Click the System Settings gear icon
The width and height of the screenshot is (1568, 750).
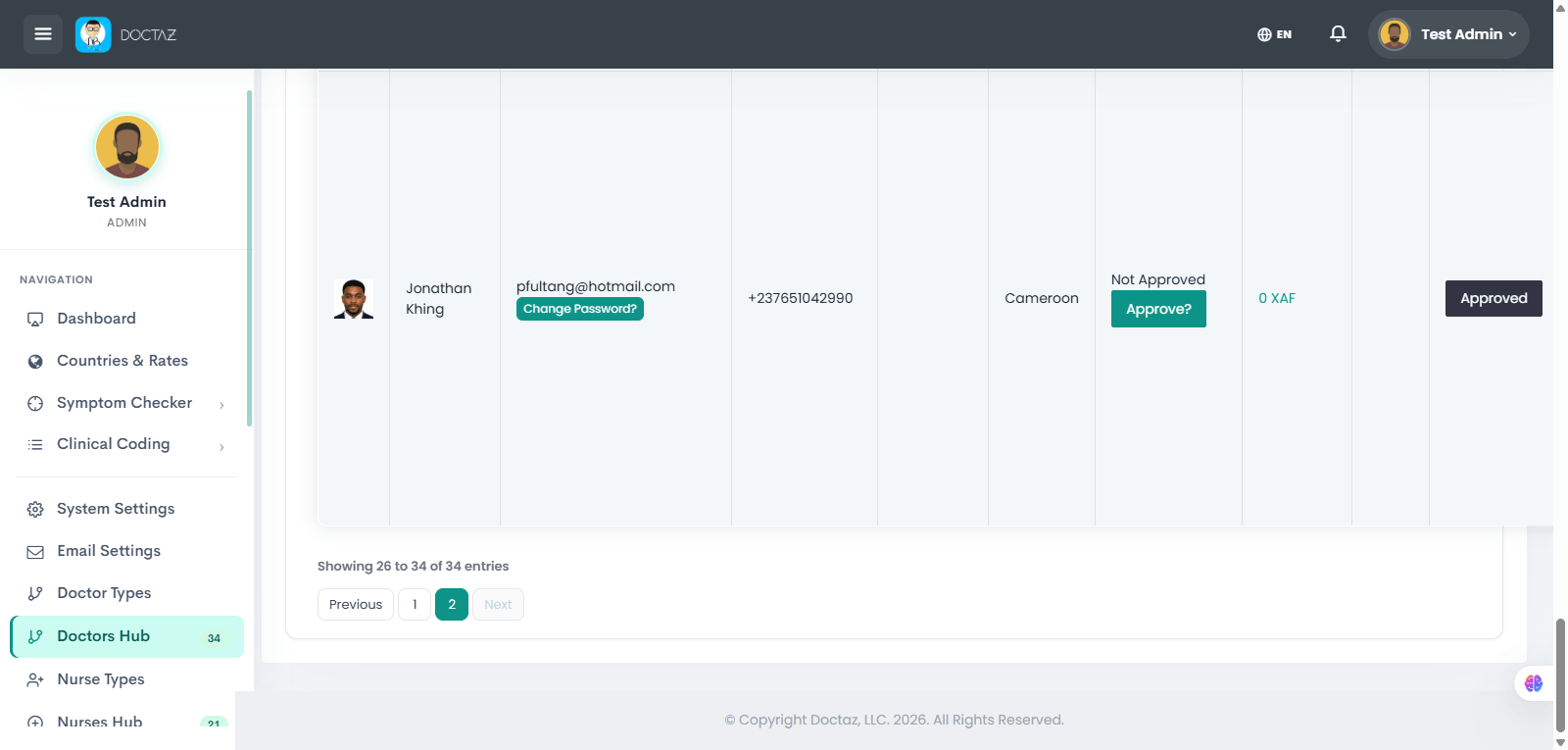tap(35, 510)
